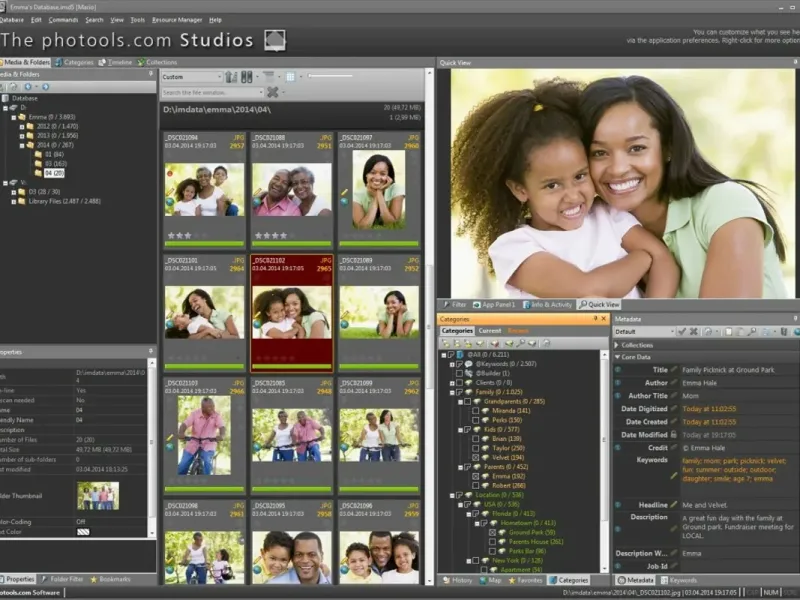This screenshot has width=800, height=600.
Task: Click the thumbnail view grid icon
Action: click(290, 77)
